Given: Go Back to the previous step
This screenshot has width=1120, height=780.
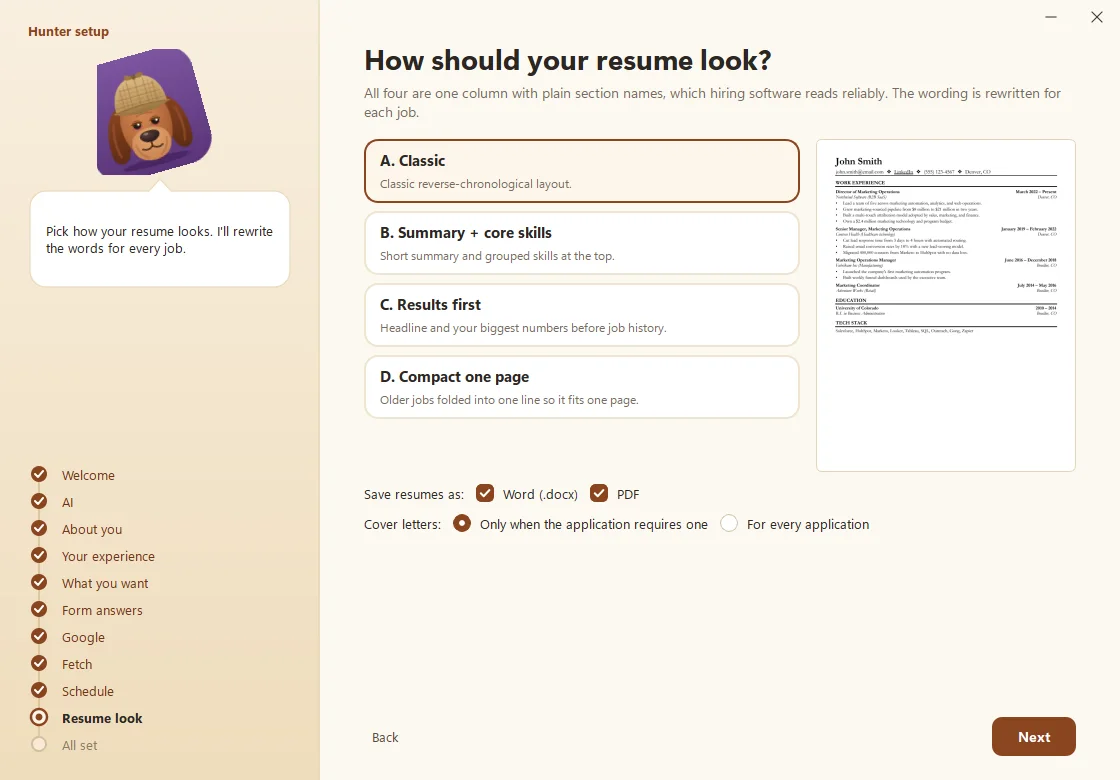Looking at the screenshot, I should click(x=385, y=737).
